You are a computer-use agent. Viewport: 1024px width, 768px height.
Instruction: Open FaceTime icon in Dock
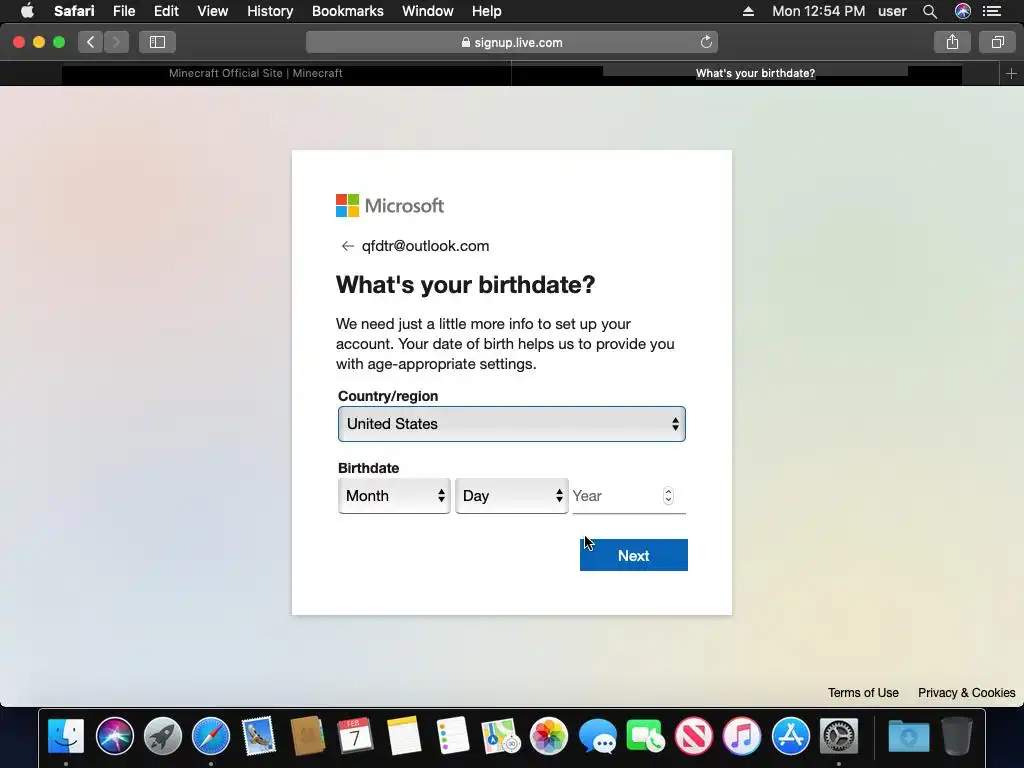(x=645, y=736)
